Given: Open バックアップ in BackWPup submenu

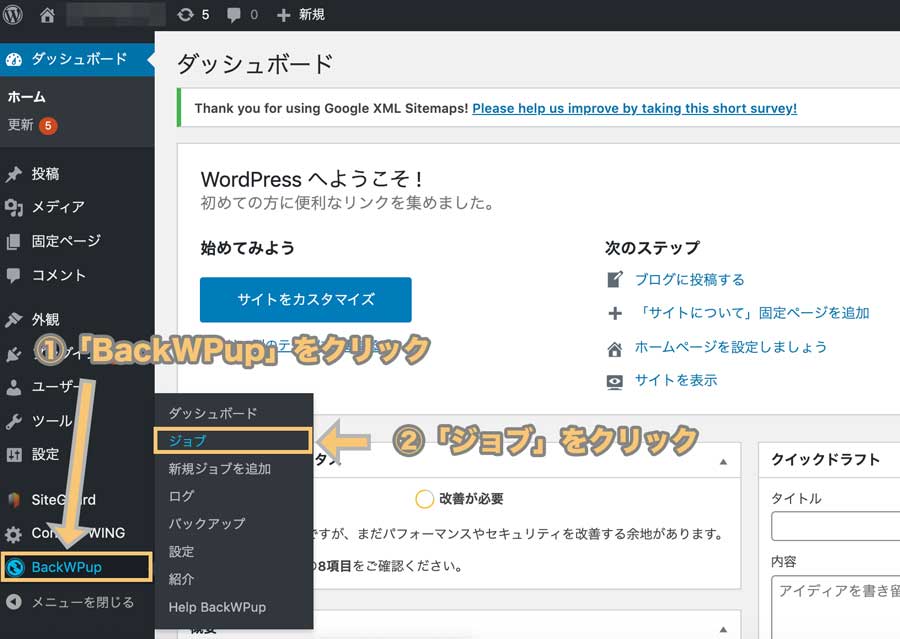Looking at the screenshot, I should pos(207,524).
